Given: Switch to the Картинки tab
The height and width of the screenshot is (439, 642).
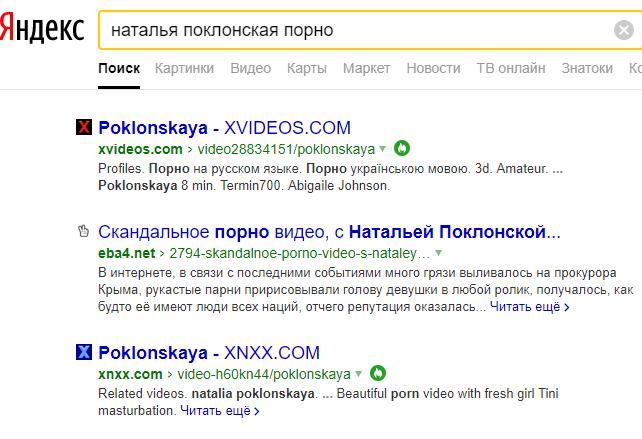Looking at the screenshot, I should click(x=184, y=69).
